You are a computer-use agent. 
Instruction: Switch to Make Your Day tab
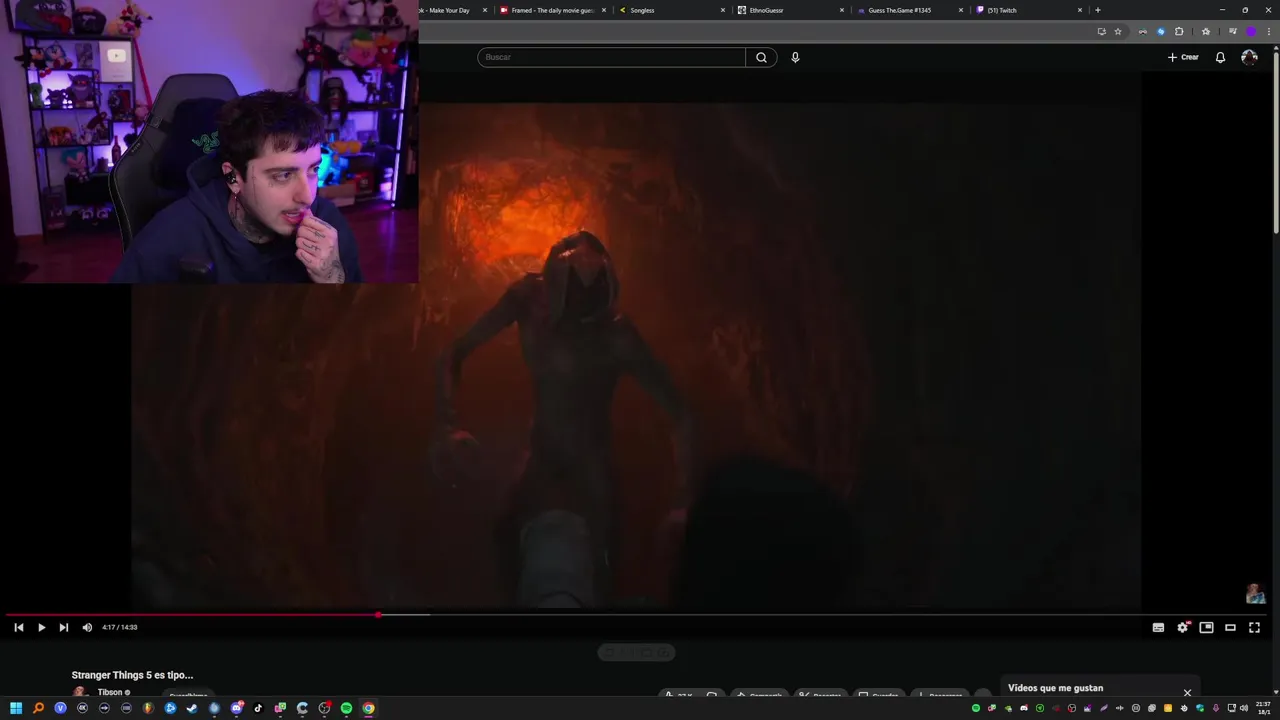coord(450,10)
